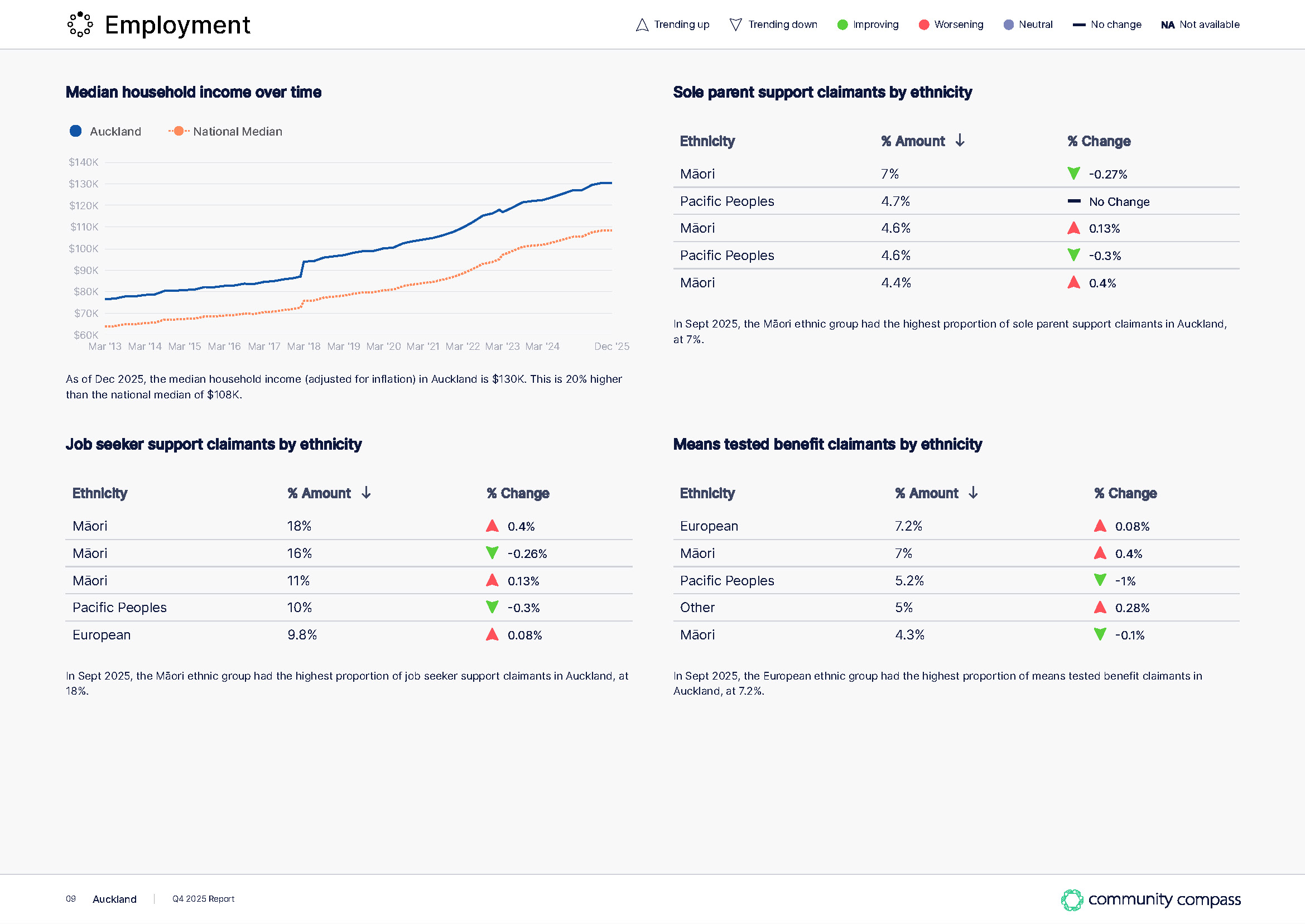Click the community compass logo icon

[1072, 900]
